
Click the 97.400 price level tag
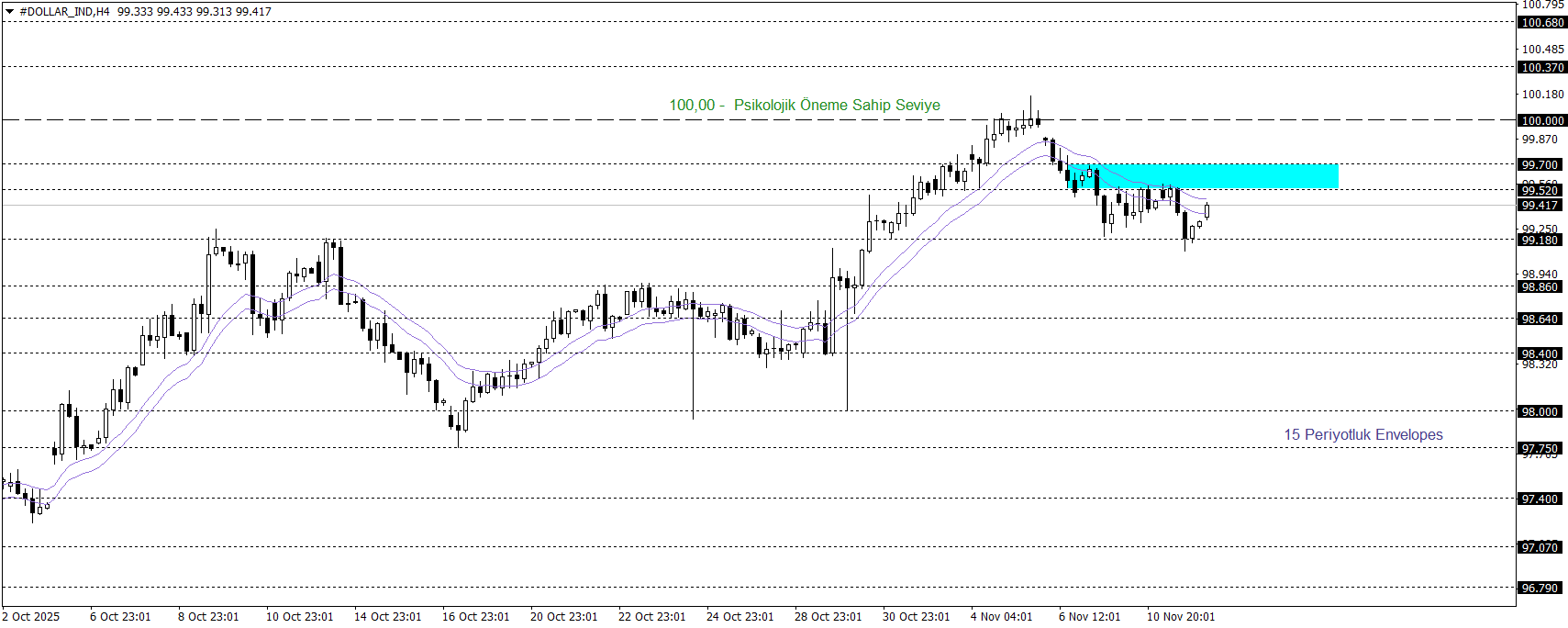tap(1540, 499)
